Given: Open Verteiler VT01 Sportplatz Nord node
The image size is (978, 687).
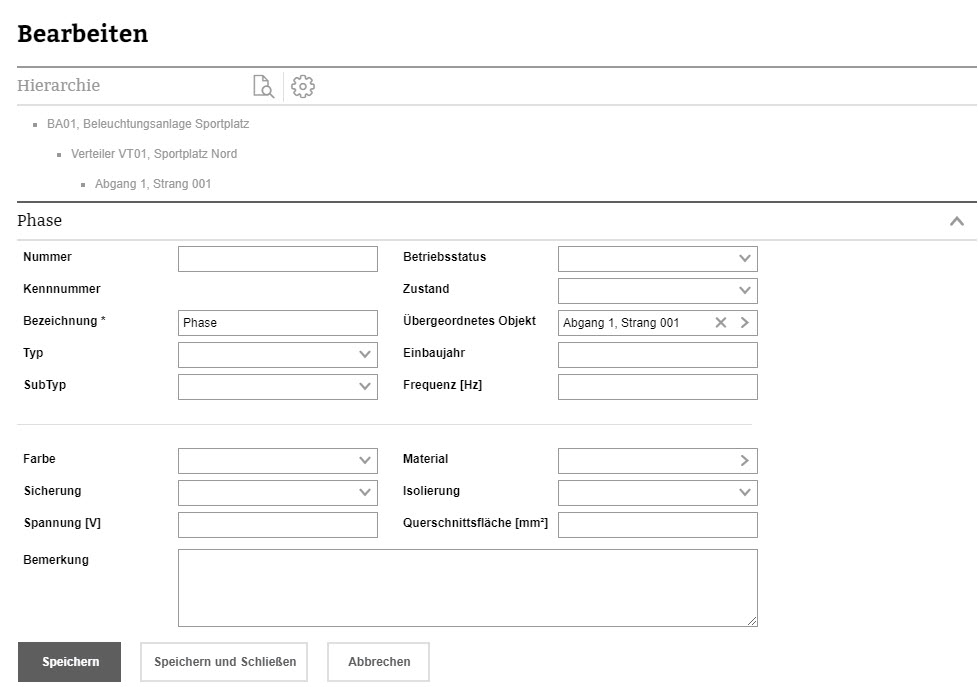Looking at the screenshot, I should click(154, 154).
